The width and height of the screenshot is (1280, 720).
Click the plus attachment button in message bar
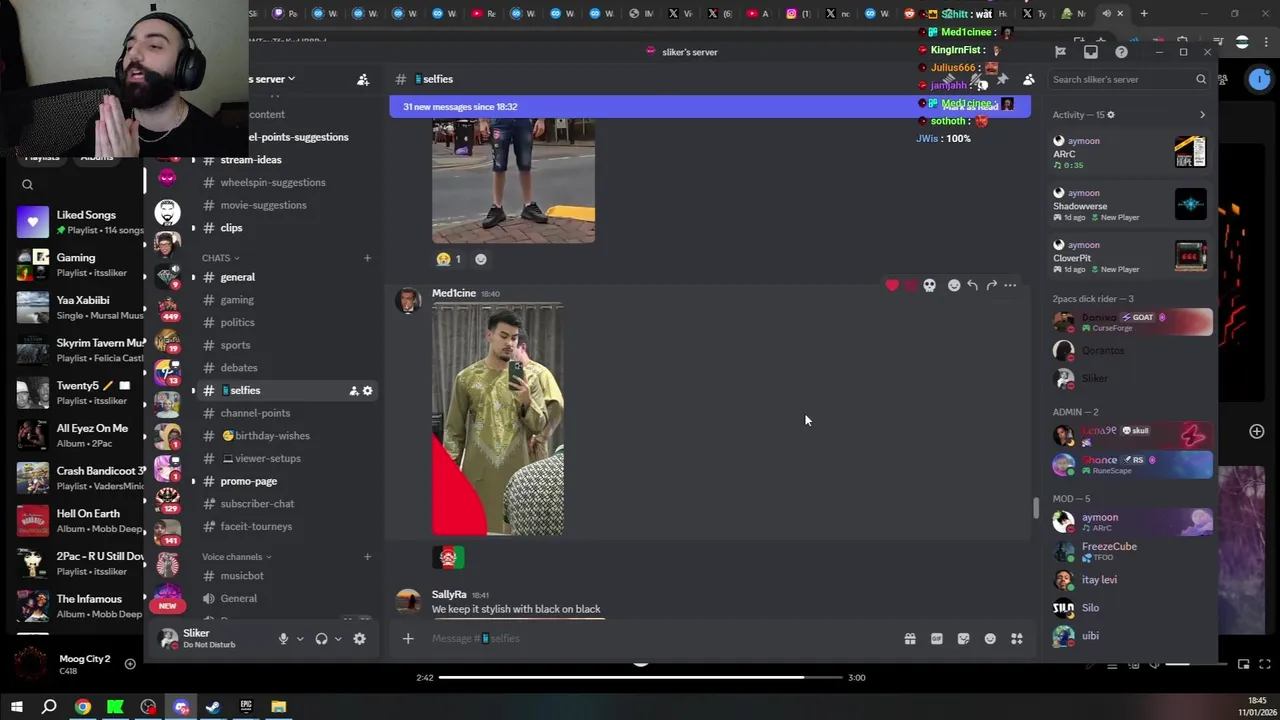408,638
